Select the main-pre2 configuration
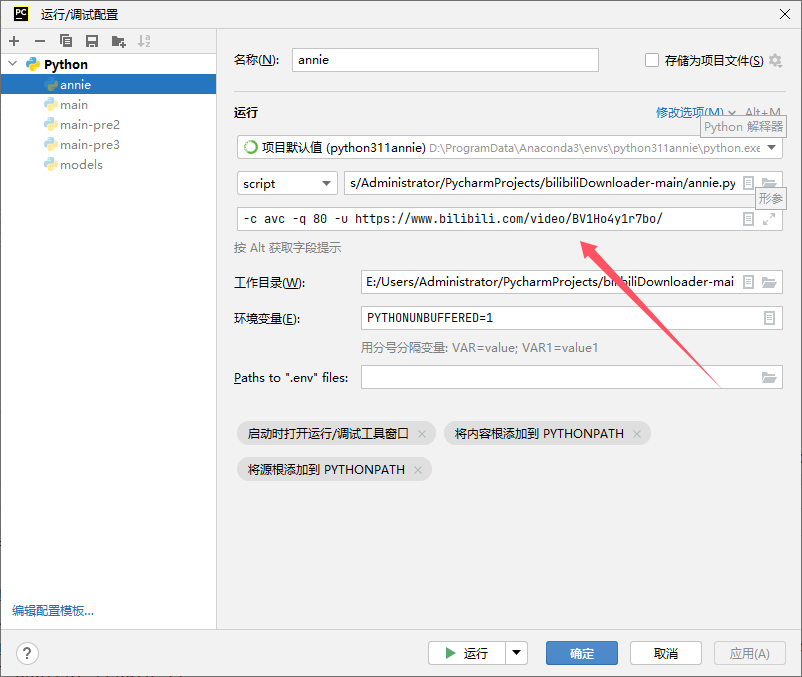The width and height of the screenshot is (802, 677). (89, 125)
